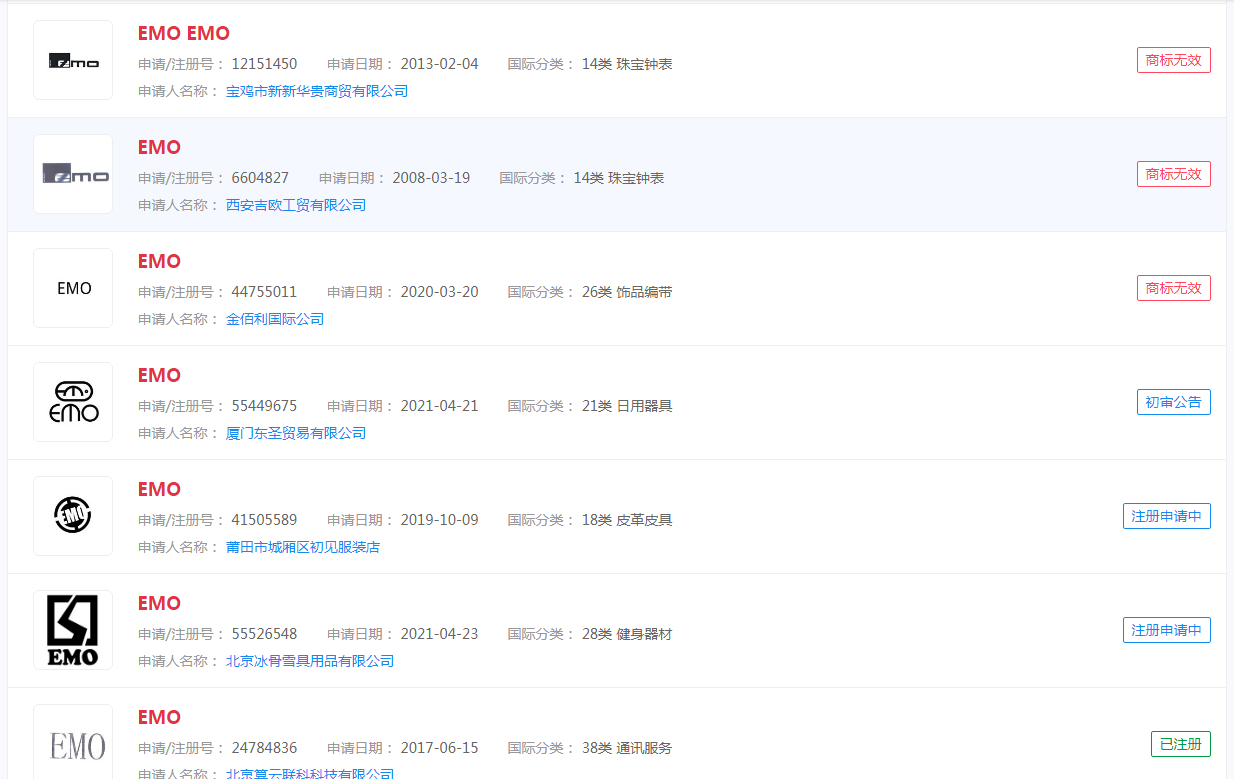Select application date 2013-02-04

440,64
